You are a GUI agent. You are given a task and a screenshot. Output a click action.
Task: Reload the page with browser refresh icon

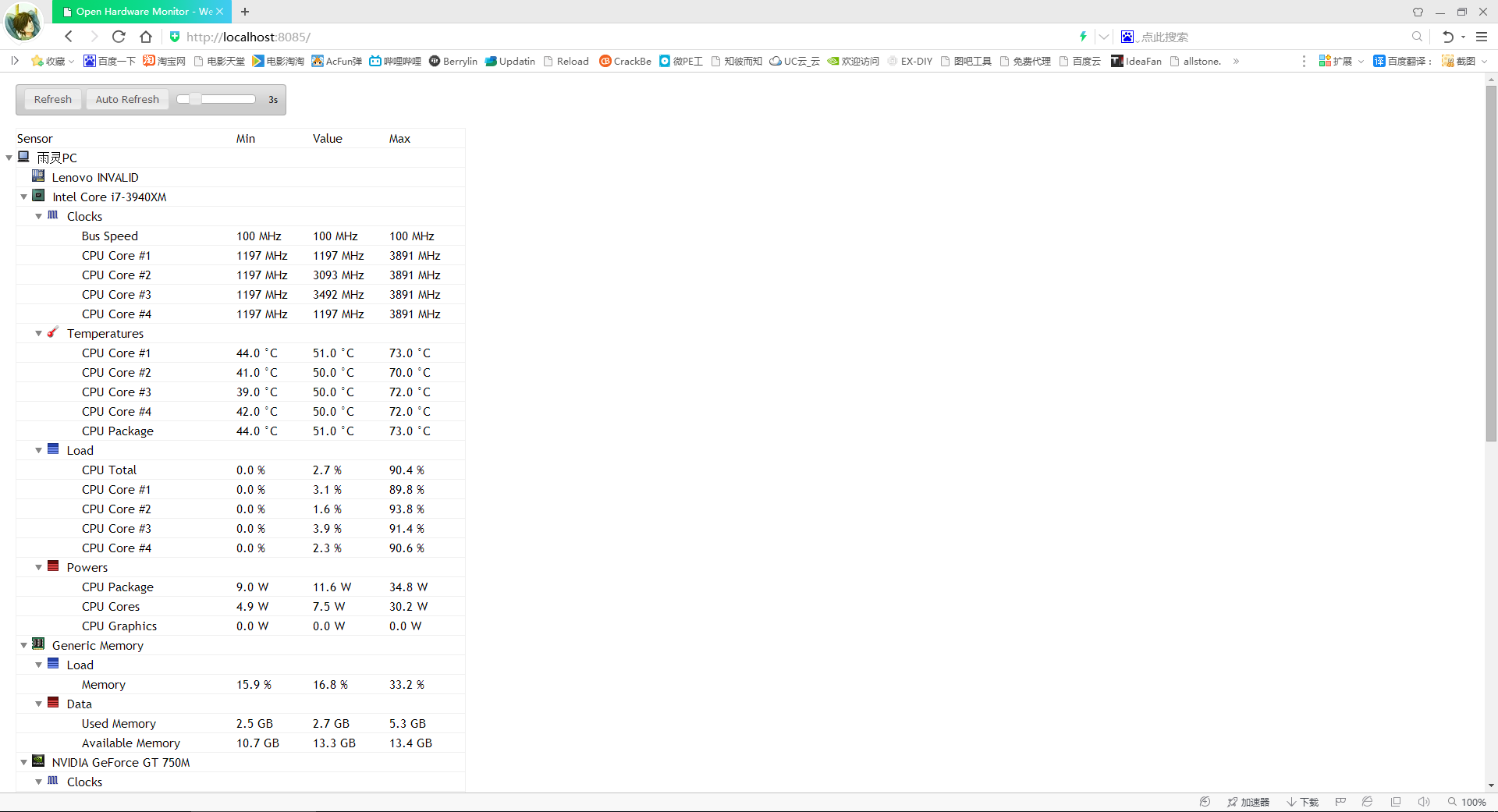(119, 37)
